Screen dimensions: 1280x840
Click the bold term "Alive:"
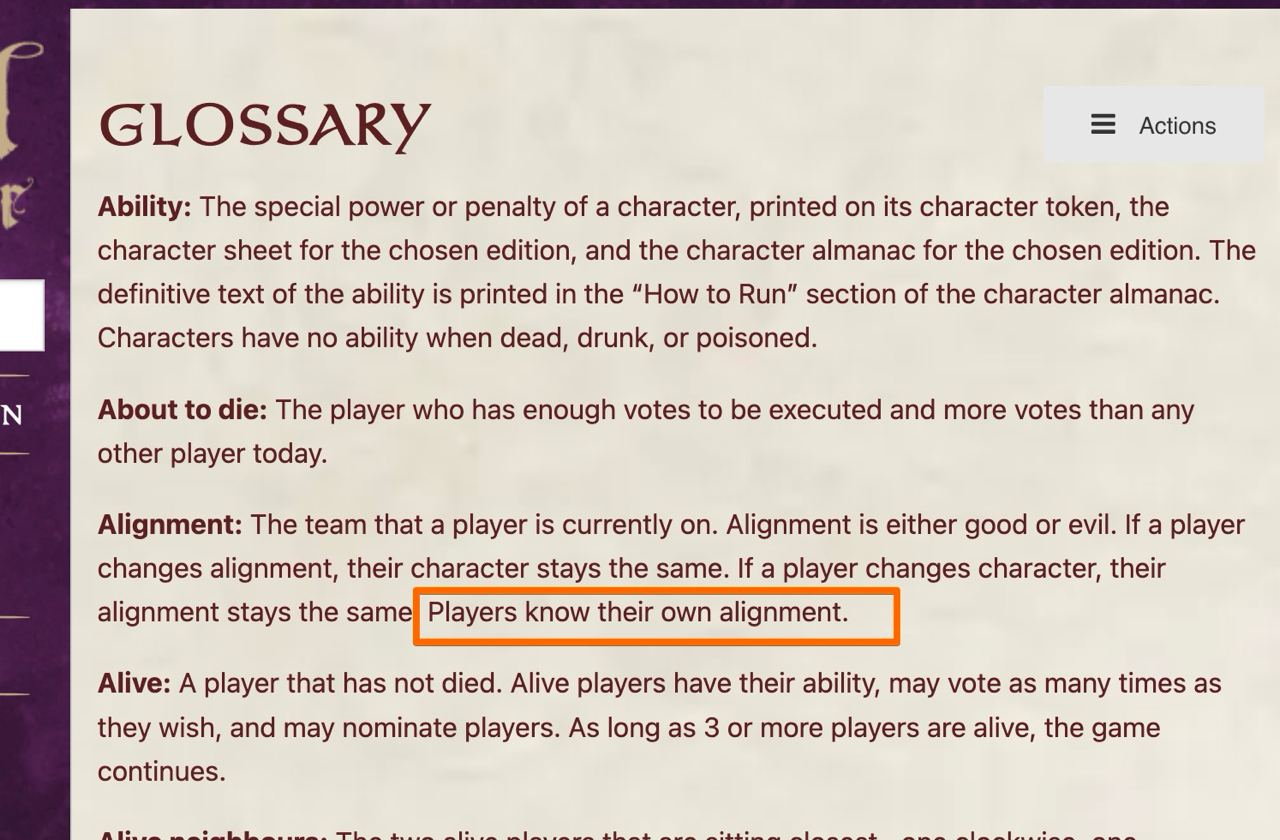tap(134, 684)
